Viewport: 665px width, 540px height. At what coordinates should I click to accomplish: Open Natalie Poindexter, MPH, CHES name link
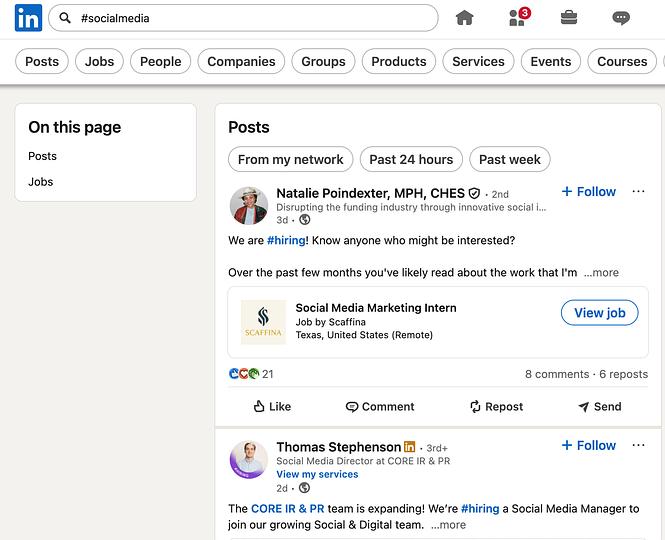[x=370, y=193]
